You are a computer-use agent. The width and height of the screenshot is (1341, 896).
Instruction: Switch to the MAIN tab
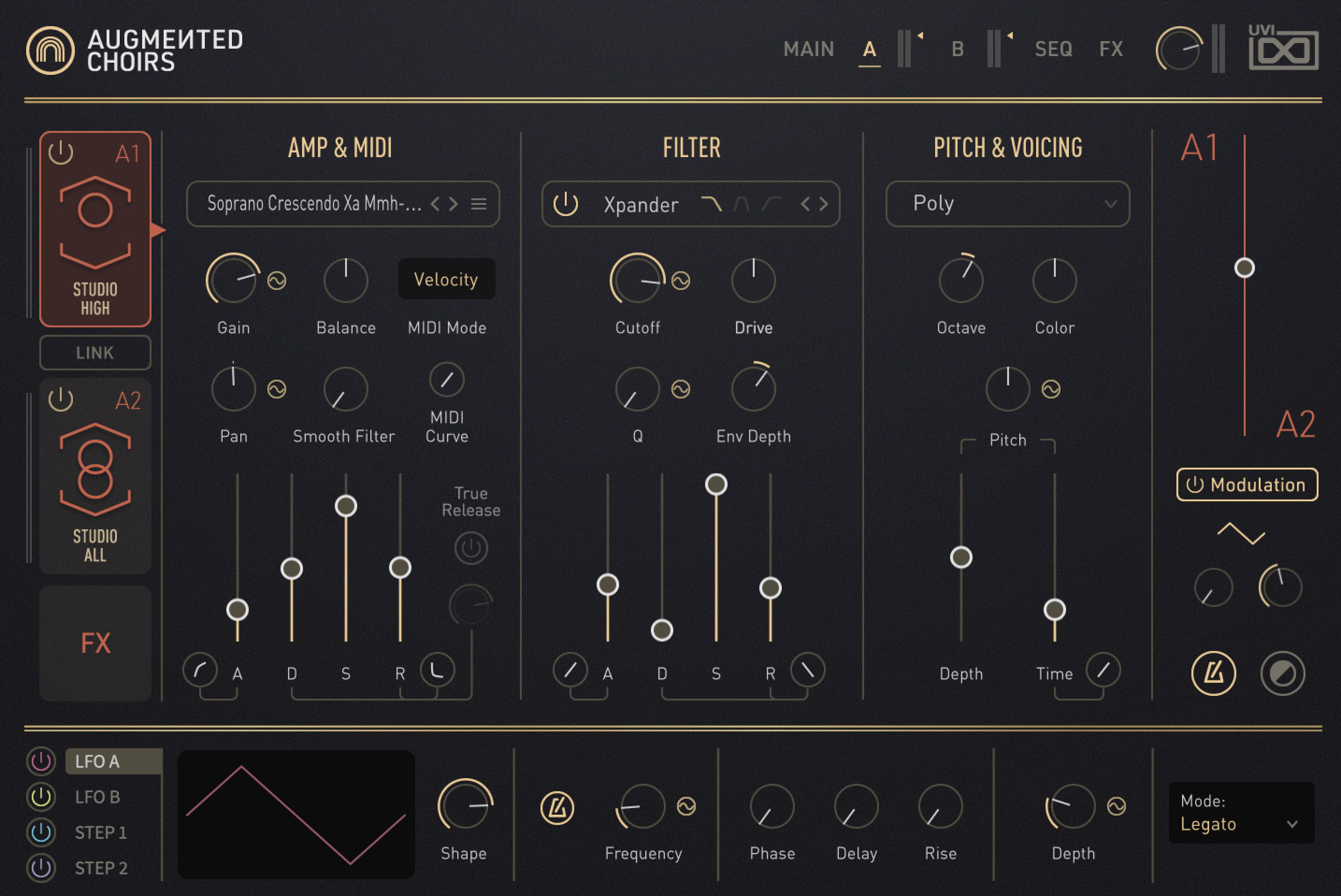click(808, 49)
